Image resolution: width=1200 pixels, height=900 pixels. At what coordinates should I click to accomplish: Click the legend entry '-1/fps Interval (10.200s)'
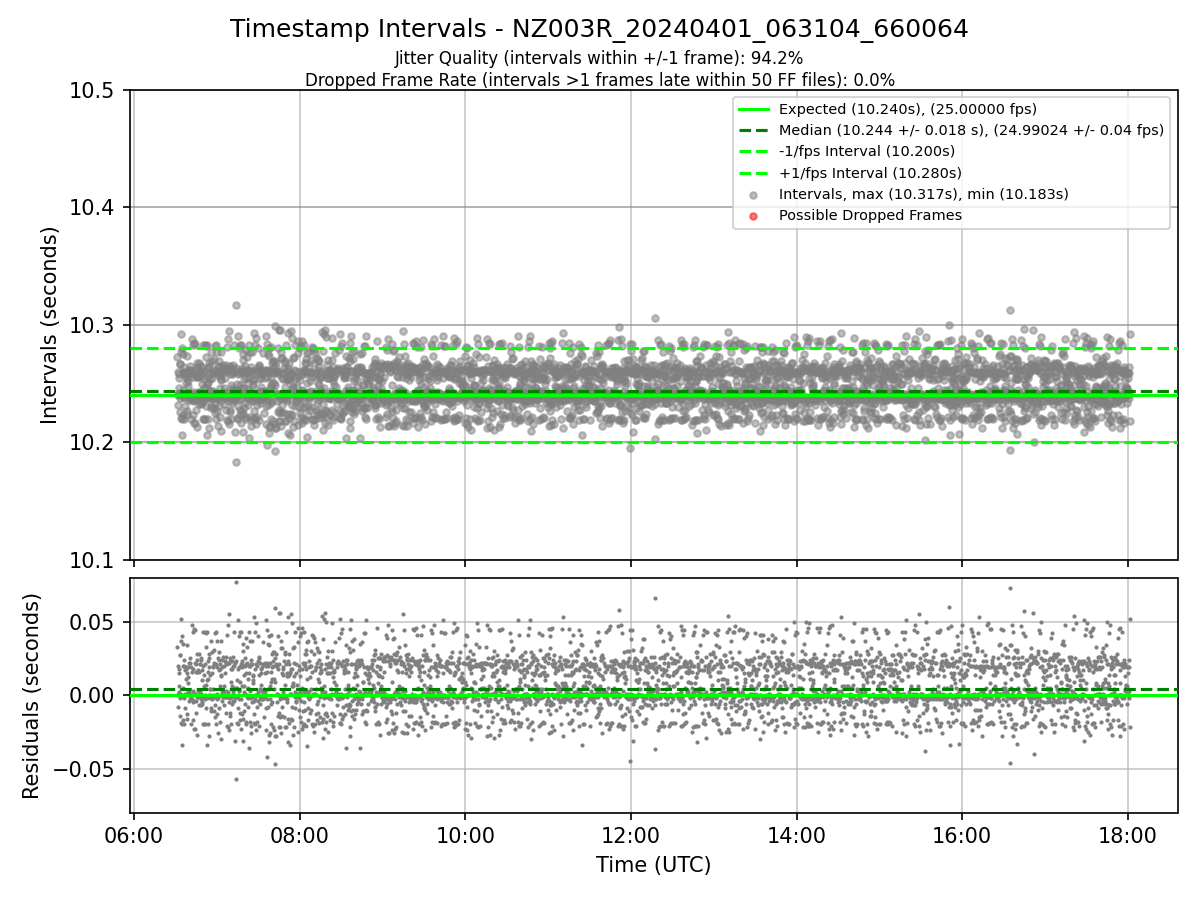point(867,151)
